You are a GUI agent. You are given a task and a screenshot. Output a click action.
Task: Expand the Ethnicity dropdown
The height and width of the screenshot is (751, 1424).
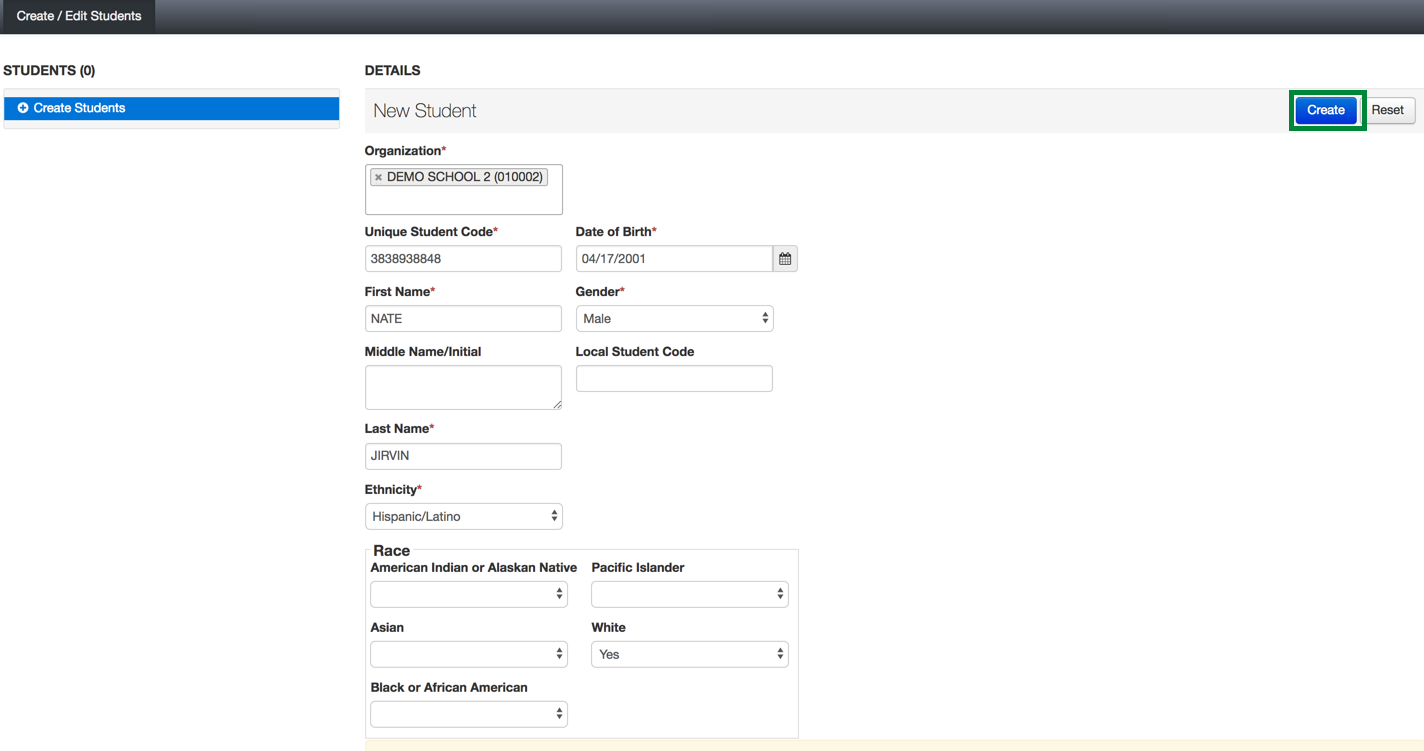point(463,517)
